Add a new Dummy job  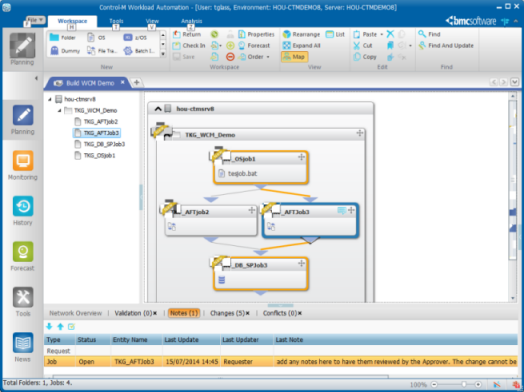tap(65, 51)
